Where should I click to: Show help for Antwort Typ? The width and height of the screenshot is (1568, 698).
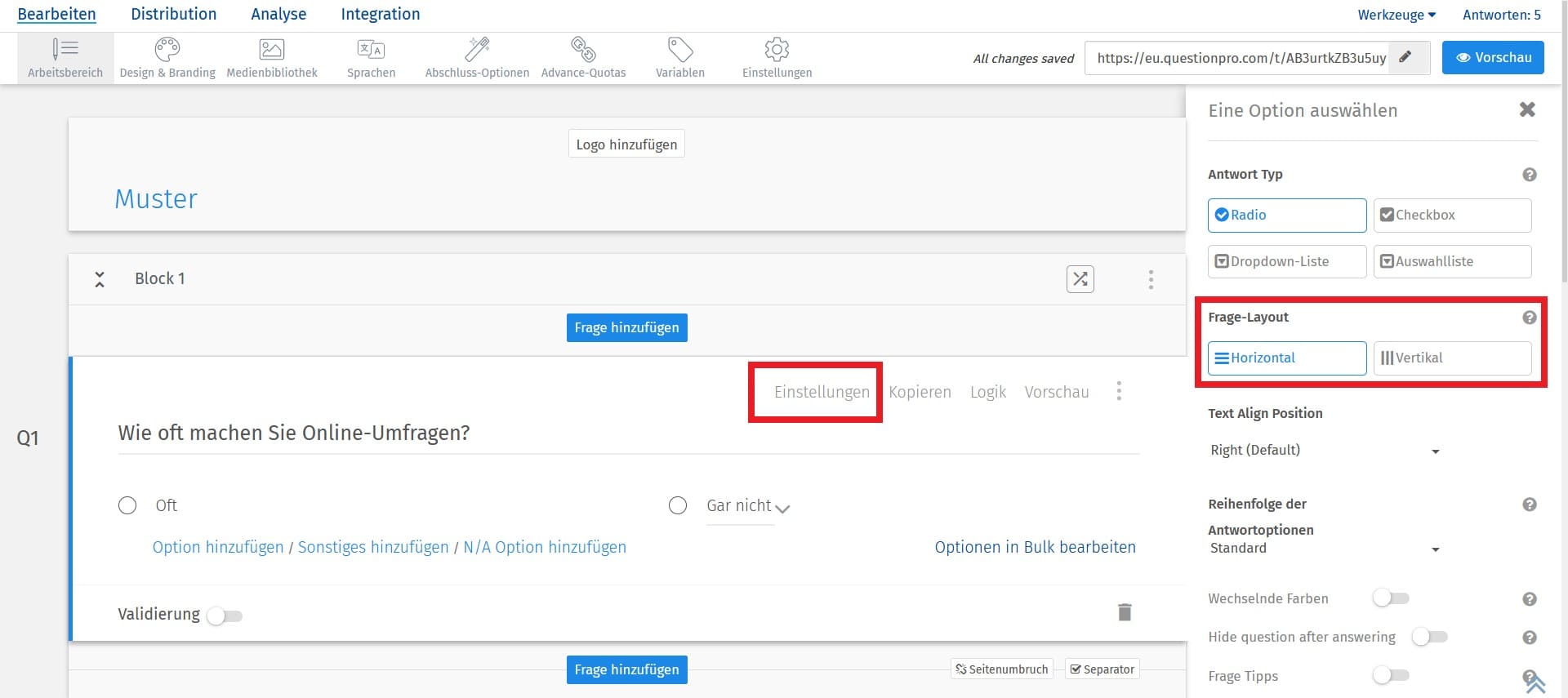point(1530,175)
